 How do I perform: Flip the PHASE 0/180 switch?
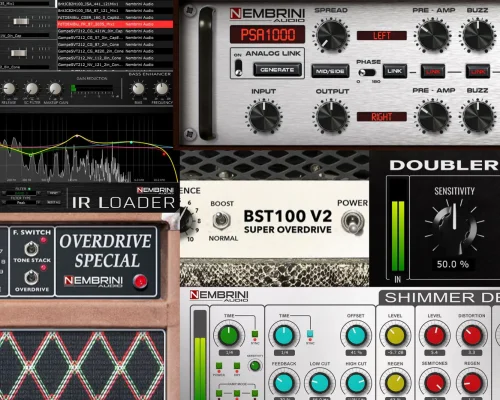point(366,72)
